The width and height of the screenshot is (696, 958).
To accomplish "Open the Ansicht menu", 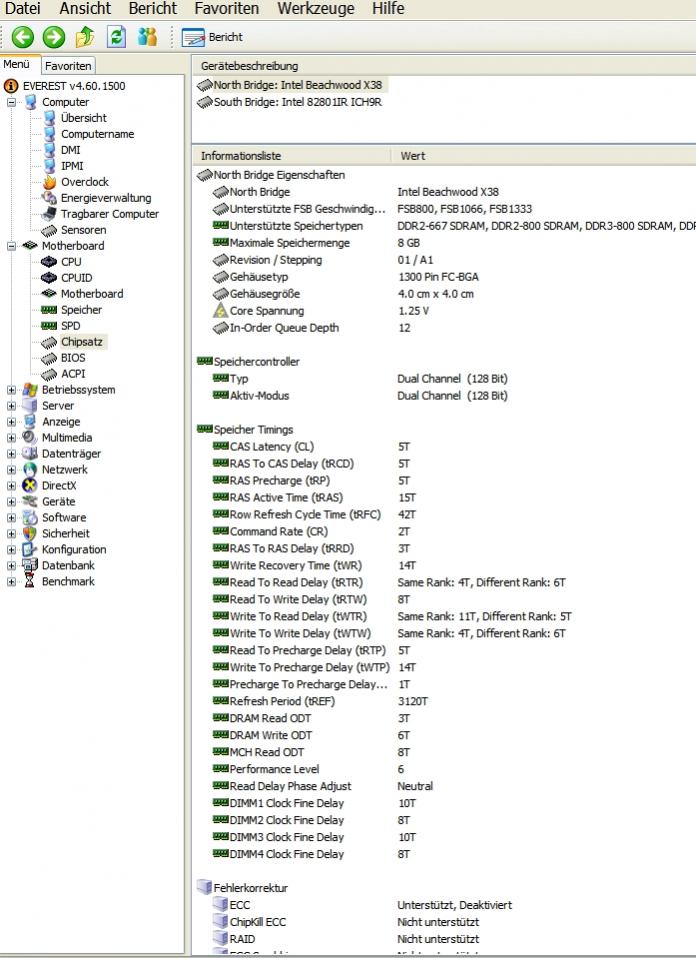I will [x=85, y=9].
